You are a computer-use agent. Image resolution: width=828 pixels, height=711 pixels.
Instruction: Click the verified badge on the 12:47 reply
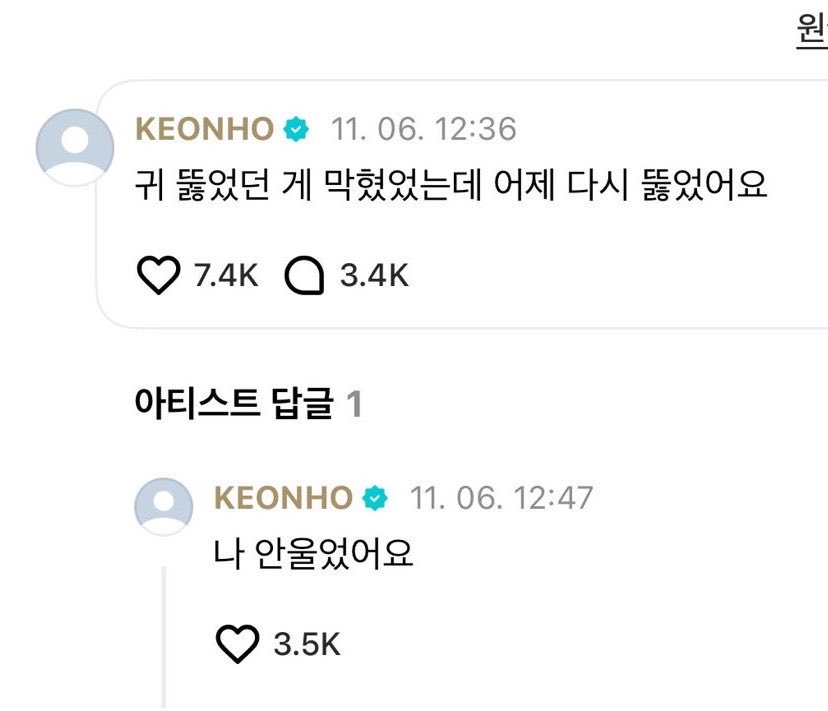(375, 498)
